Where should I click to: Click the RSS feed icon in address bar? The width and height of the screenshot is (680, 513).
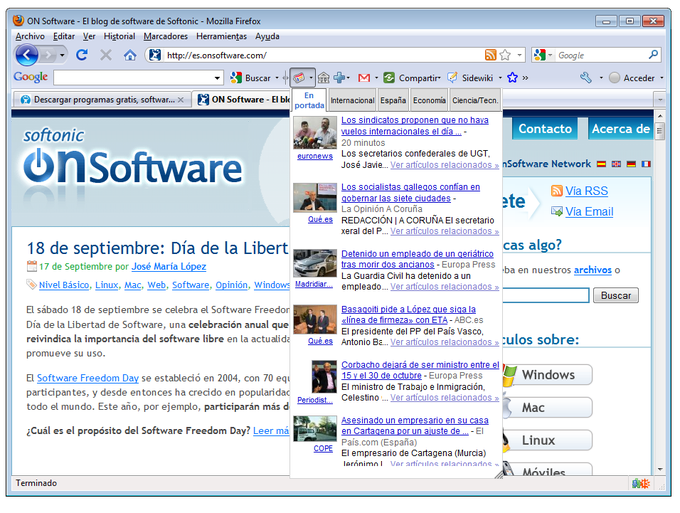pyautogui.click(x=490, y=55)
